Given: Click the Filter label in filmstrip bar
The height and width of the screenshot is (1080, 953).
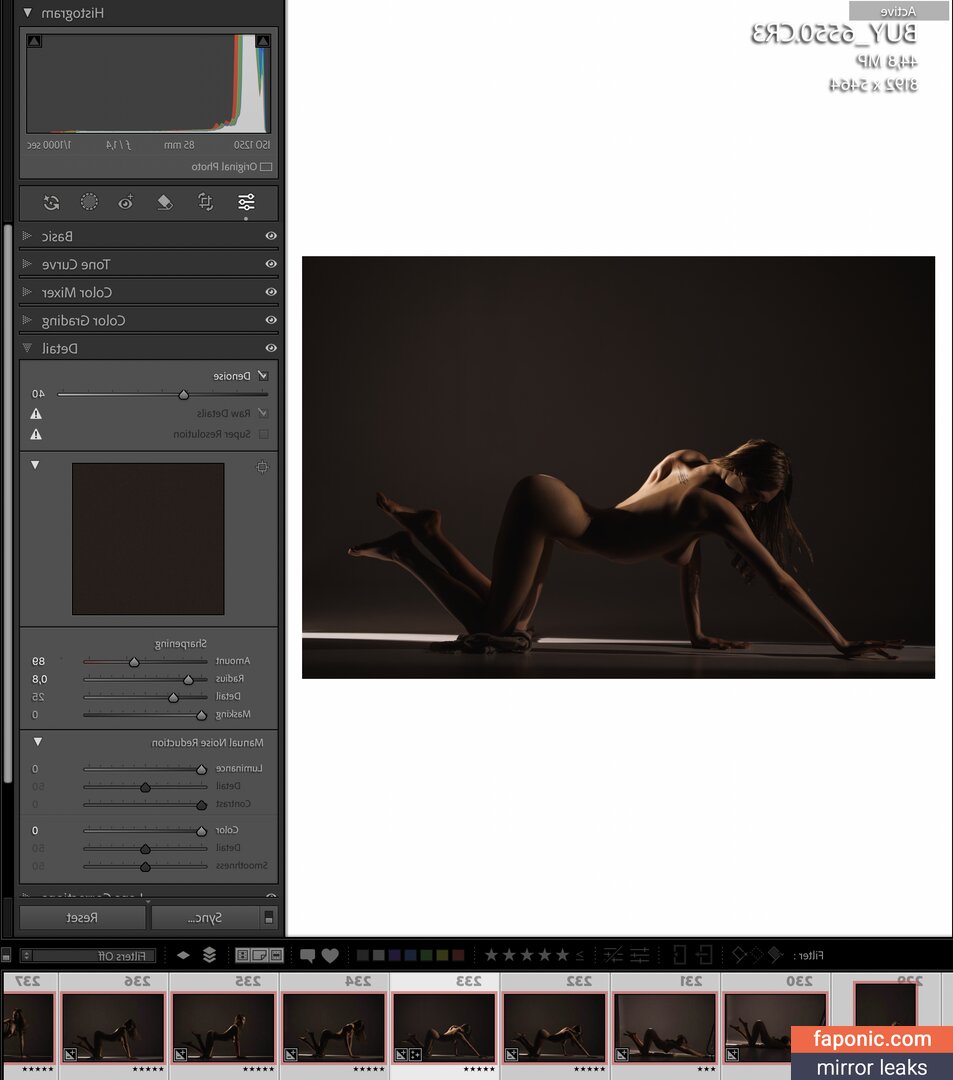Looking at the screenshot, I should (x=810, y=955).
